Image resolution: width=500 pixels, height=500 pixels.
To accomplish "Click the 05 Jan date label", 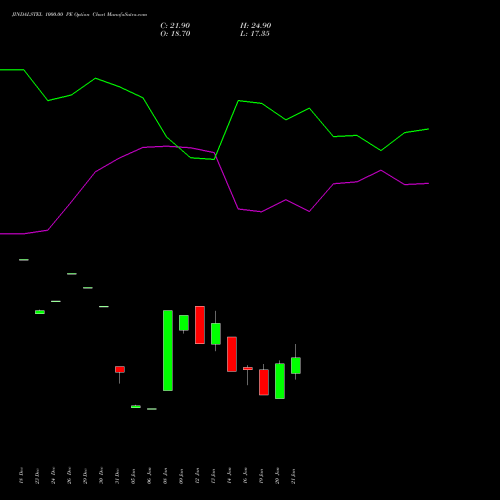I will point(133,476).
